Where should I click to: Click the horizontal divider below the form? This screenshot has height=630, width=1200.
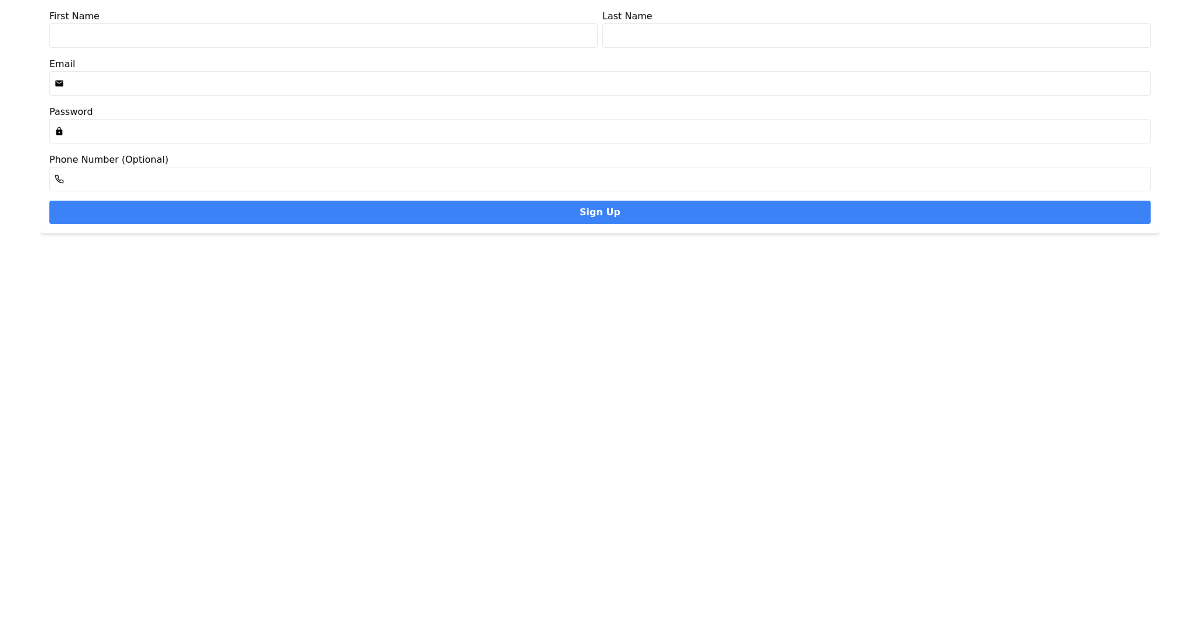point(600,233)
